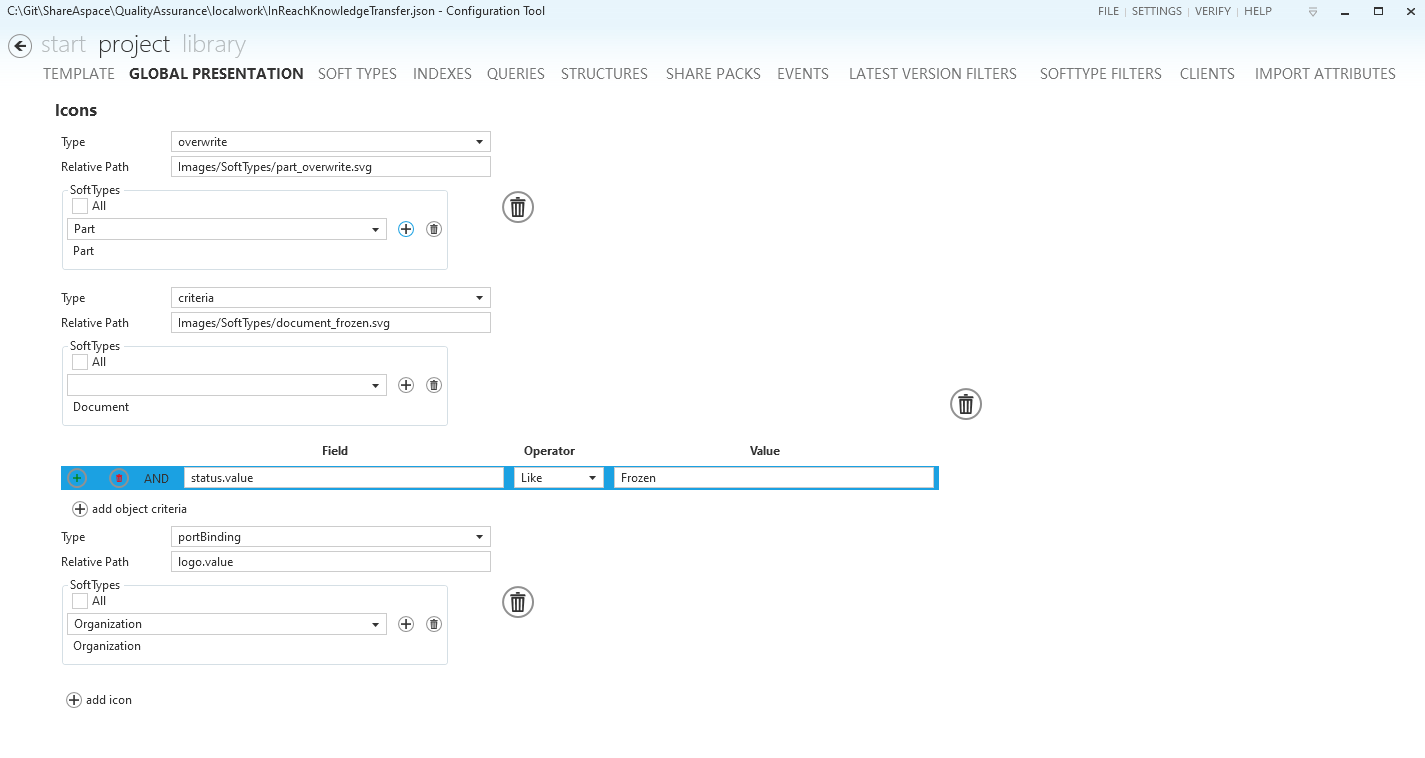
Task: Delete the overwrite icon entry with trash
Action: coord(517,207)
